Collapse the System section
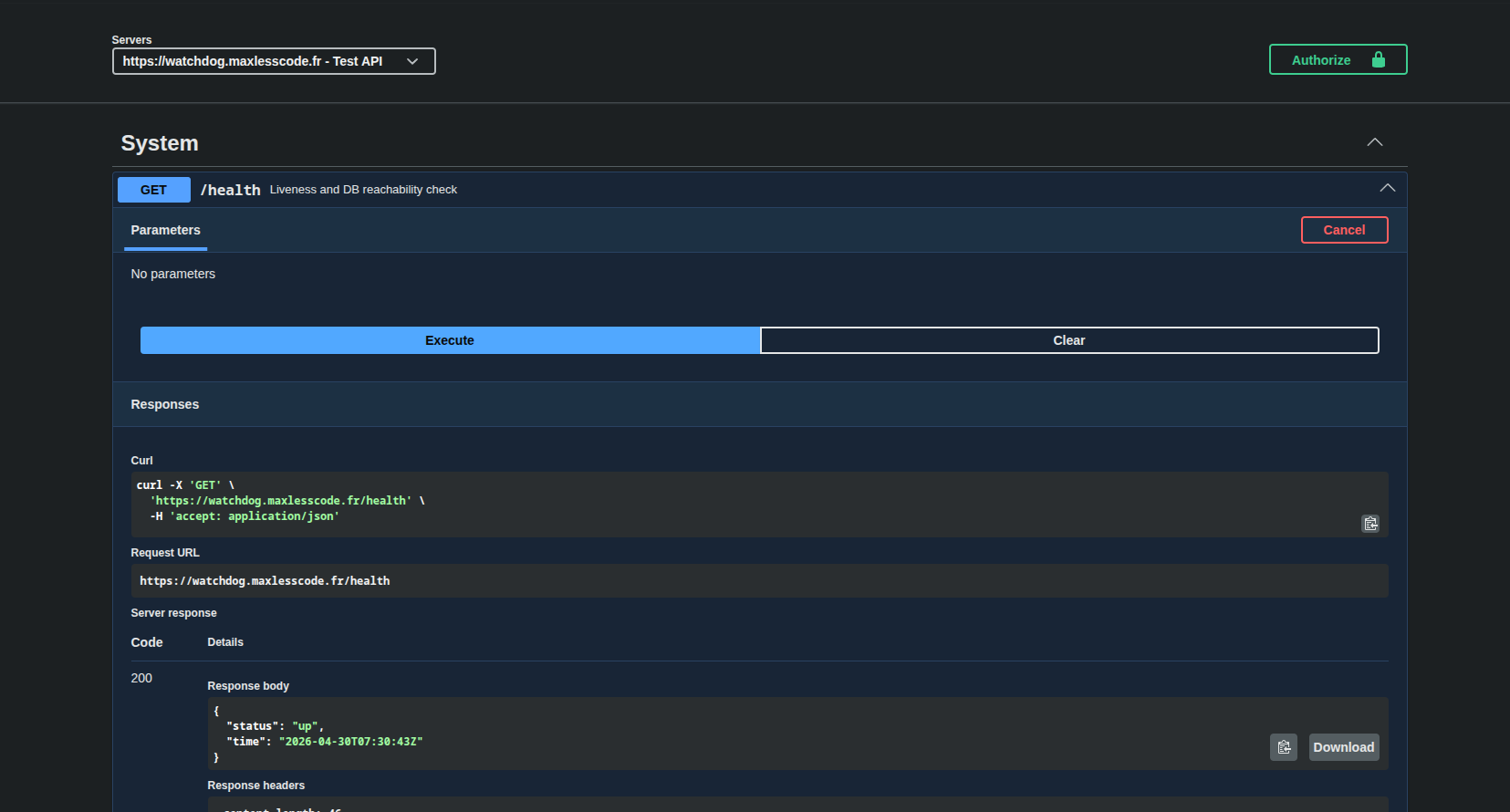The height and width of the screenshot is (812, 1510). (1375, 142)
